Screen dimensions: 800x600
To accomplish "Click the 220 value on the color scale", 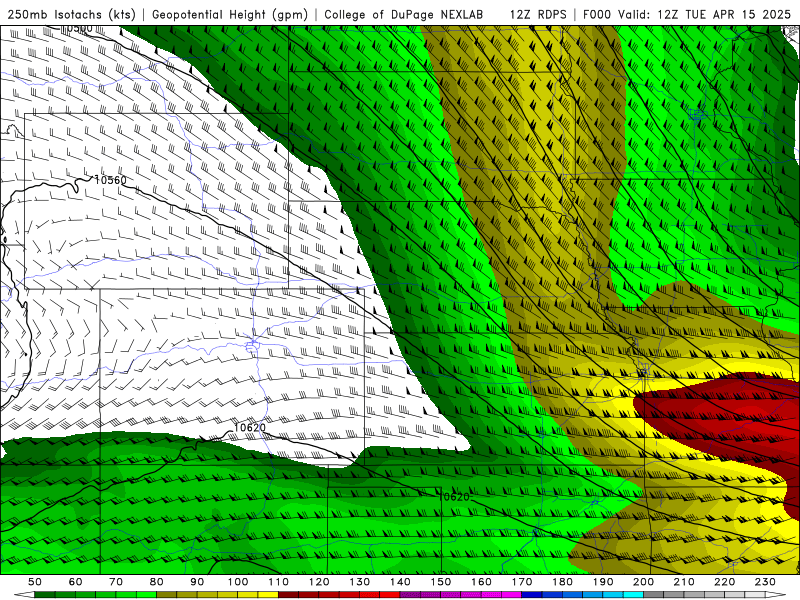I will pos(725,582).
